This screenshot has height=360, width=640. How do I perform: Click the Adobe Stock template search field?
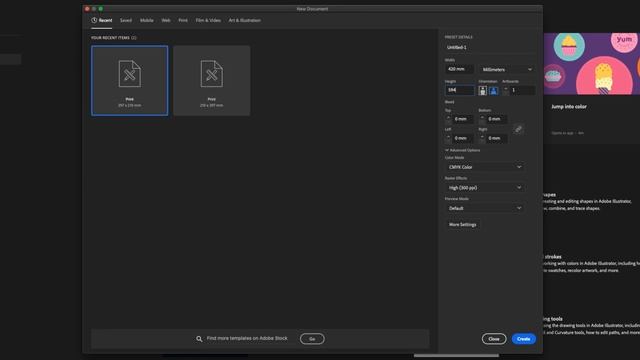click(247, 338)
